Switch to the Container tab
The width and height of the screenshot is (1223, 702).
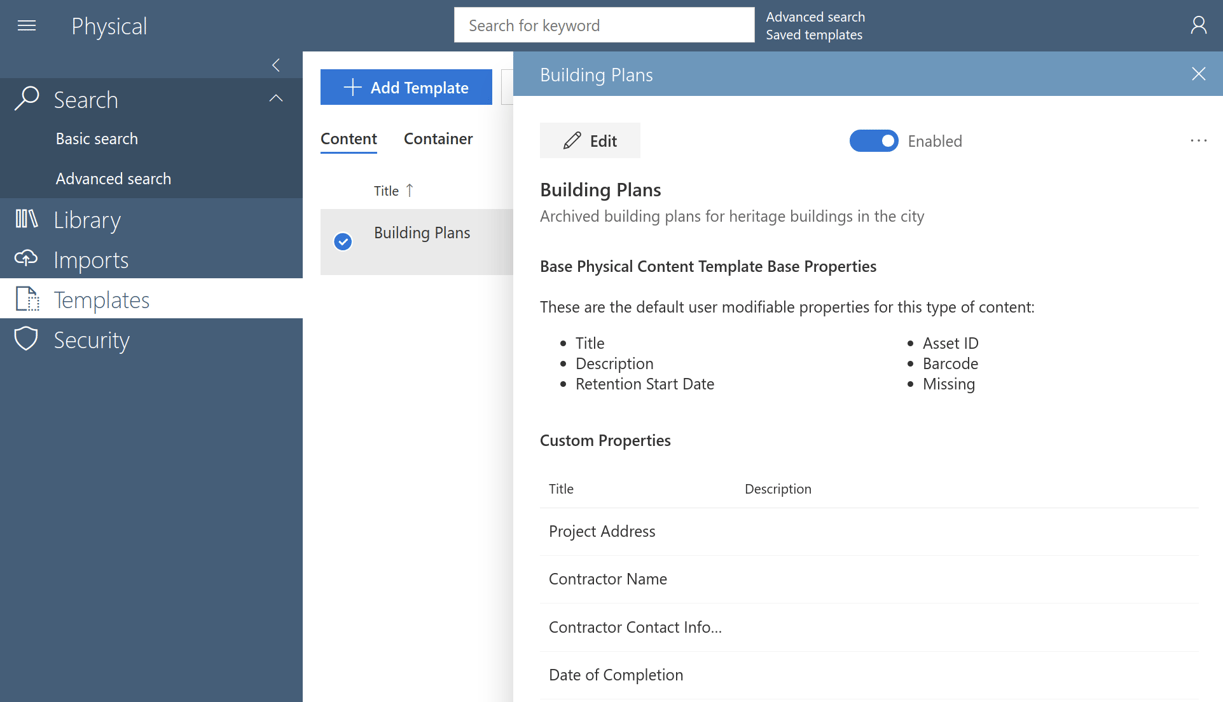[437, 139]
